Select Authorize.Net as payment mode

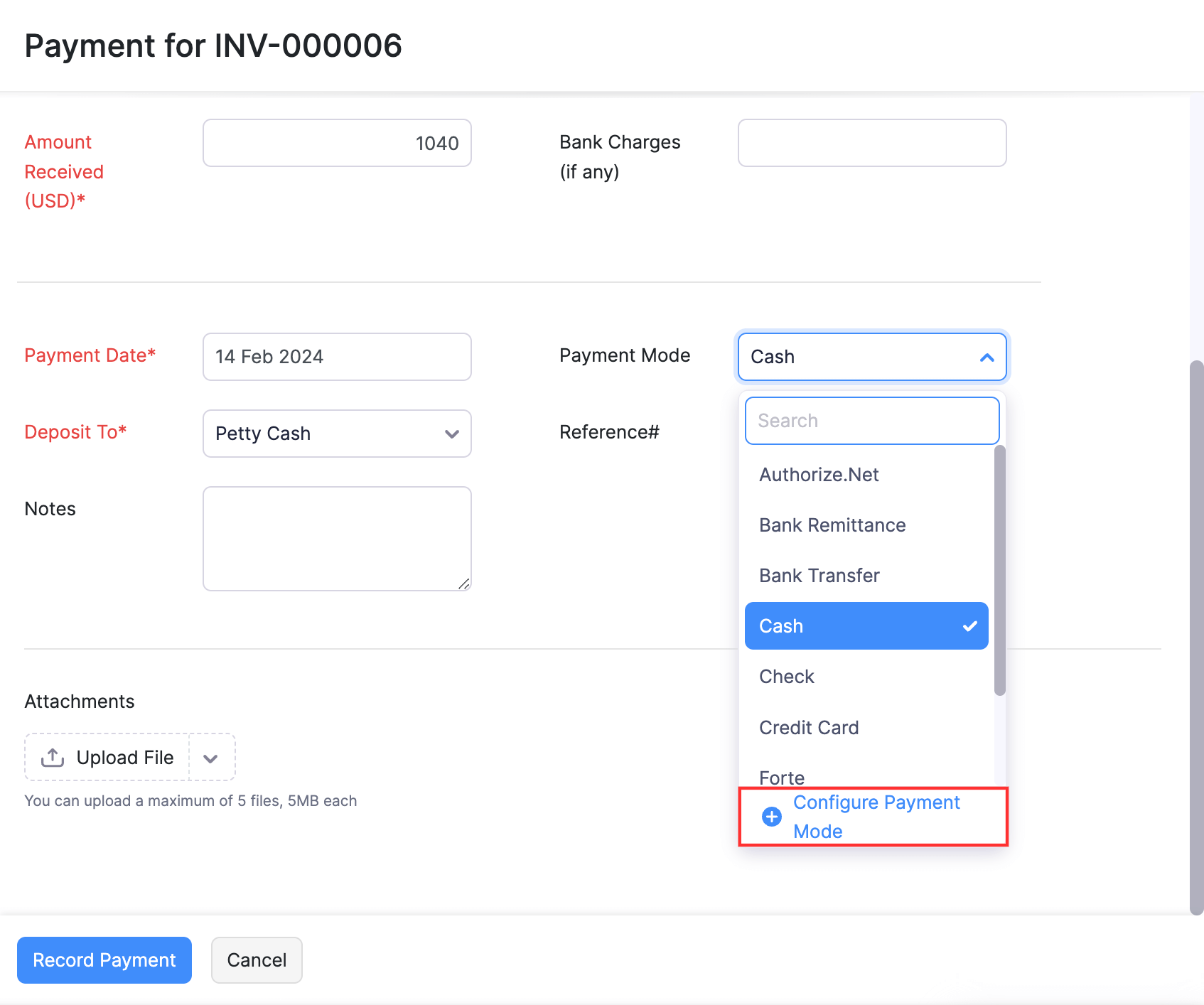819,474
